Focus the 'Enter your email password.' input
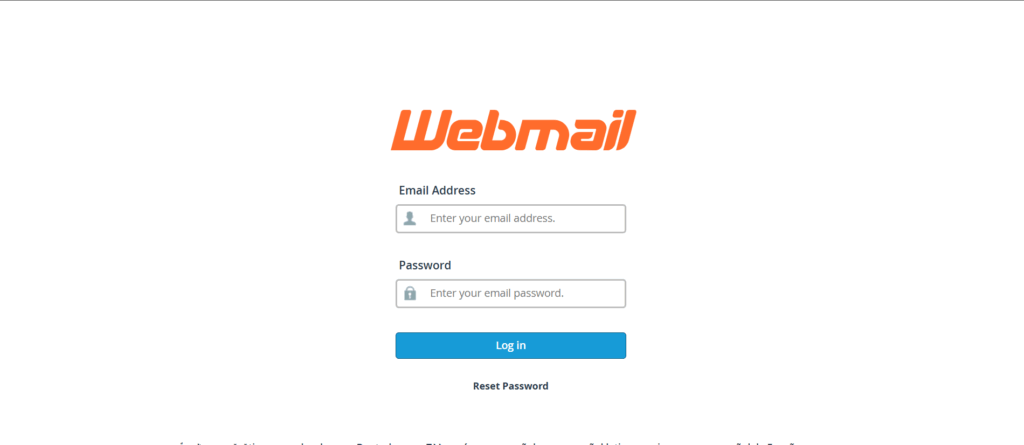The image size is (1024, 445). point(511,293)
